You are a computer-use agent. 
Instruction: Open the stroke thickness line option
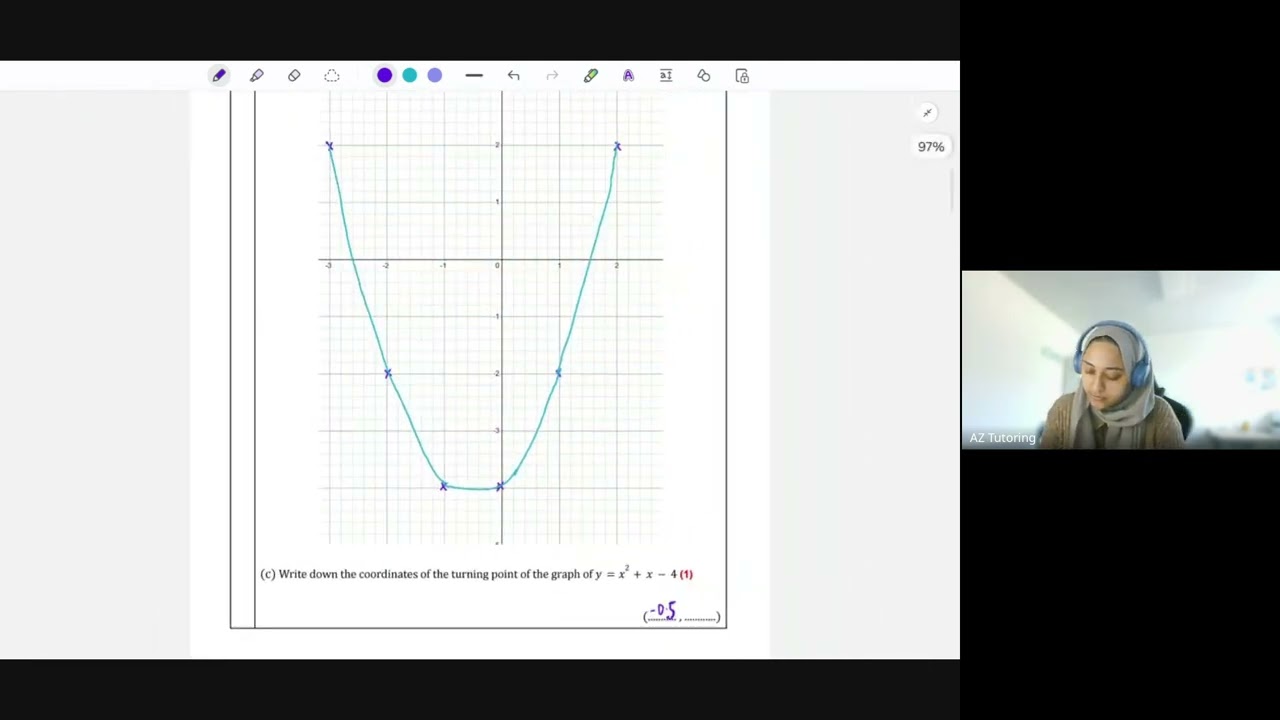coord(474,76)
